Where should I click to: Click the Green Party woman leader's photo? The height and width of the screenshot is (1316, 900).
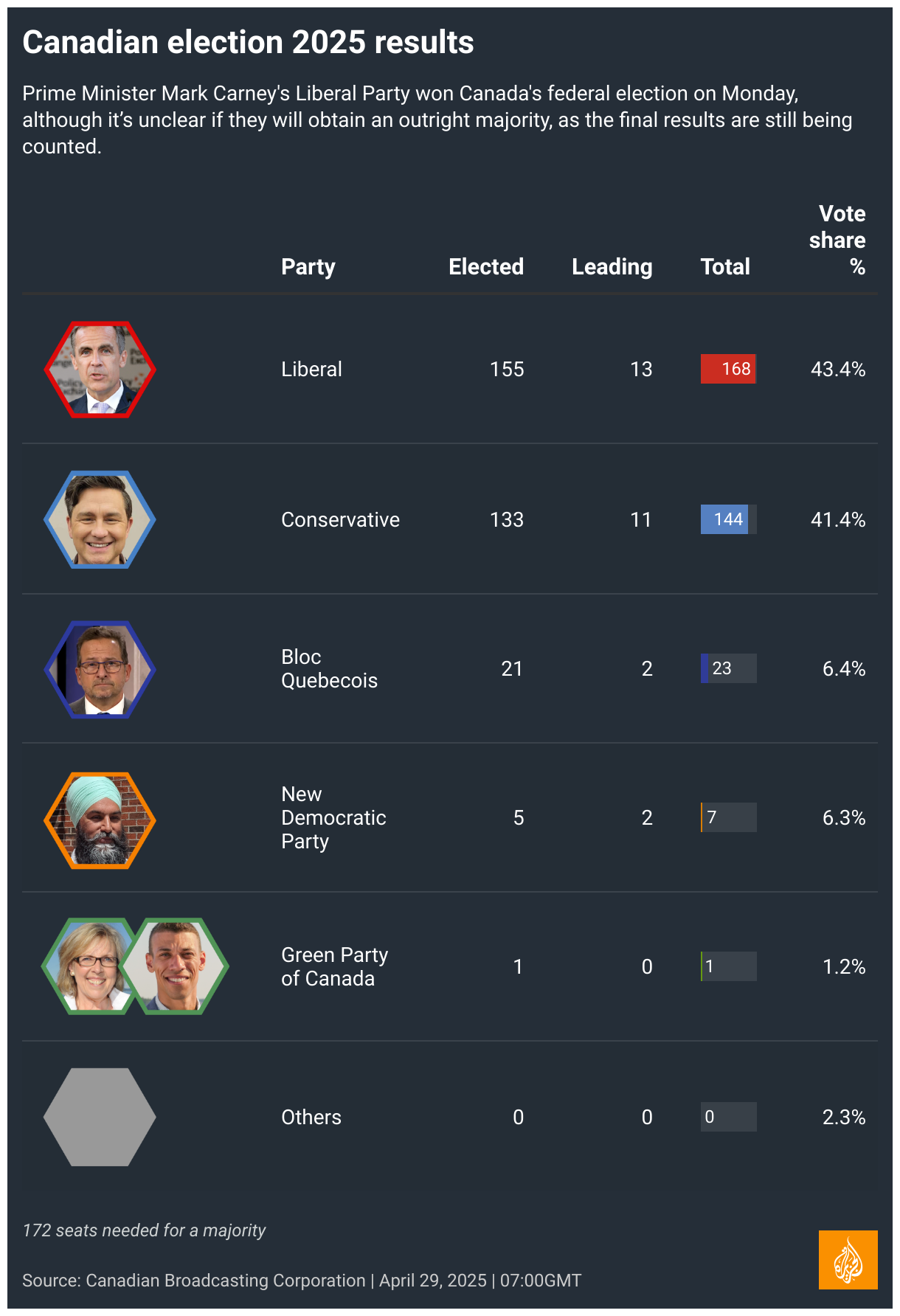tap(90, 966)
